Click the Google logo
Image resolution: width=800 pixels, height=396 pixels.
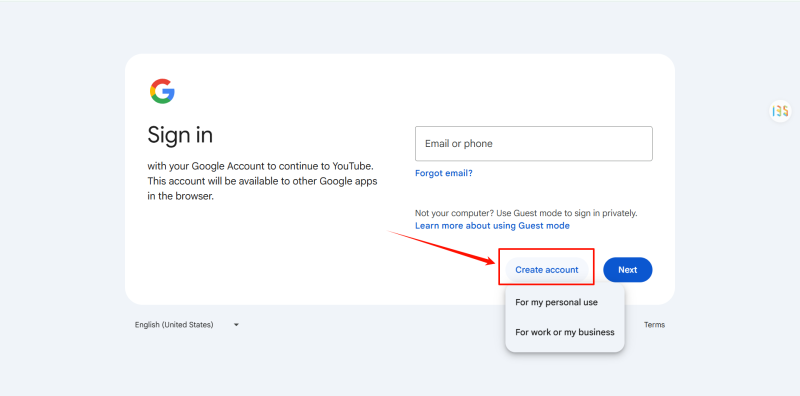click(x=162, y=91)
